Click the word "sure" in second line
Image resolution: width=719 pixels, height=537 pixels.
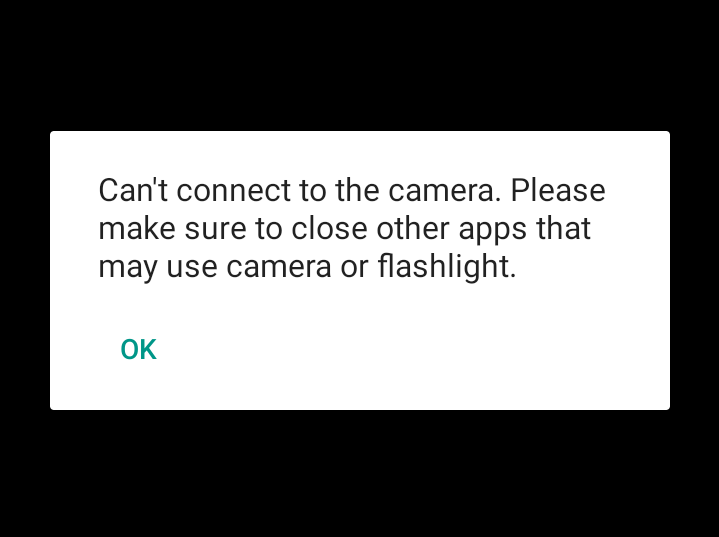tap(216, 229)
